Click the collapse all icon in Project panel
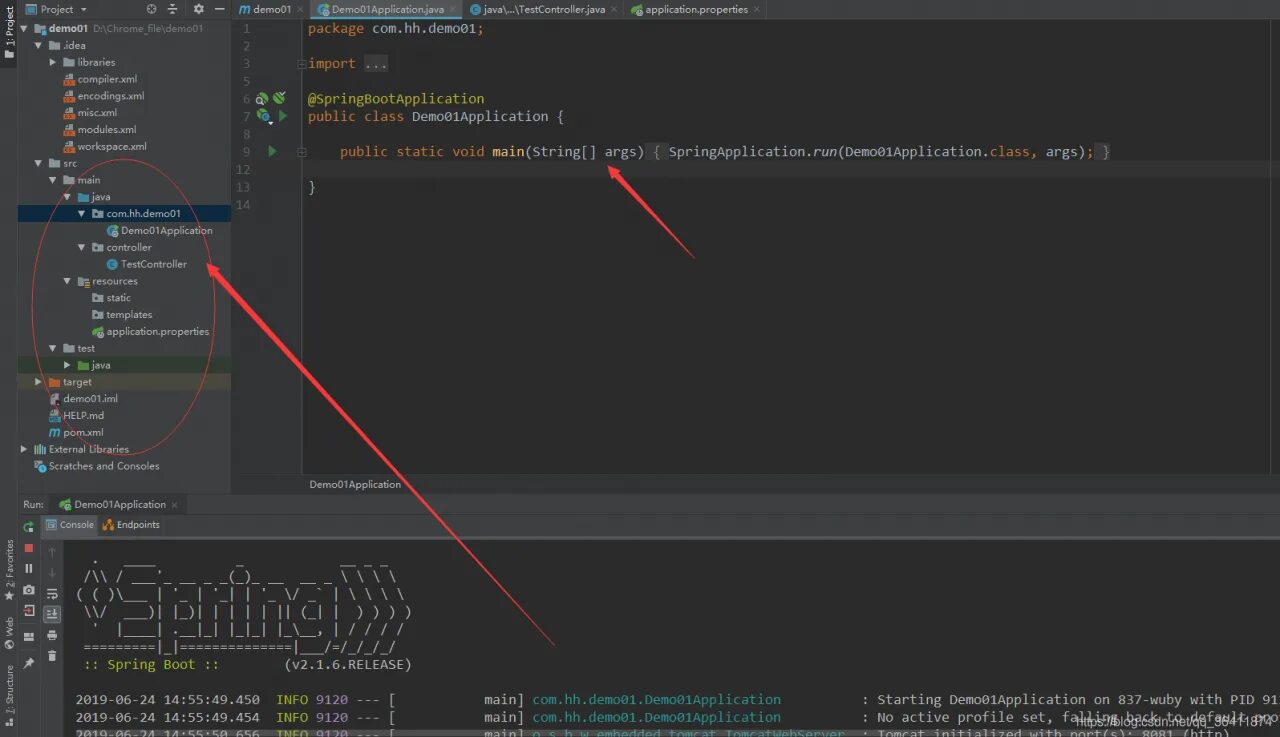 [x=174, y=9]
